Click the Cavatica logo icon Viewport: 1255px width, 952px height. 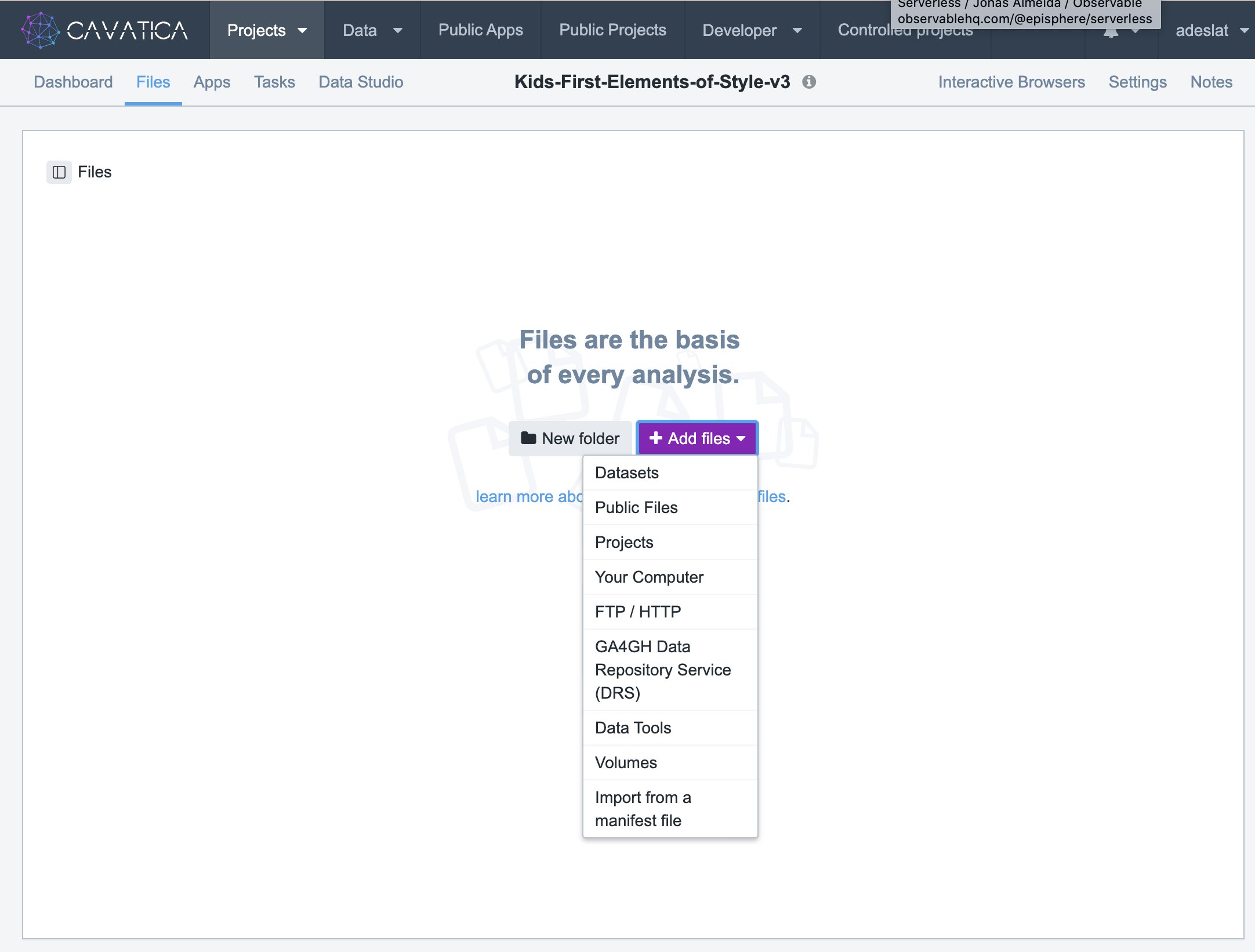pos(40,30)
